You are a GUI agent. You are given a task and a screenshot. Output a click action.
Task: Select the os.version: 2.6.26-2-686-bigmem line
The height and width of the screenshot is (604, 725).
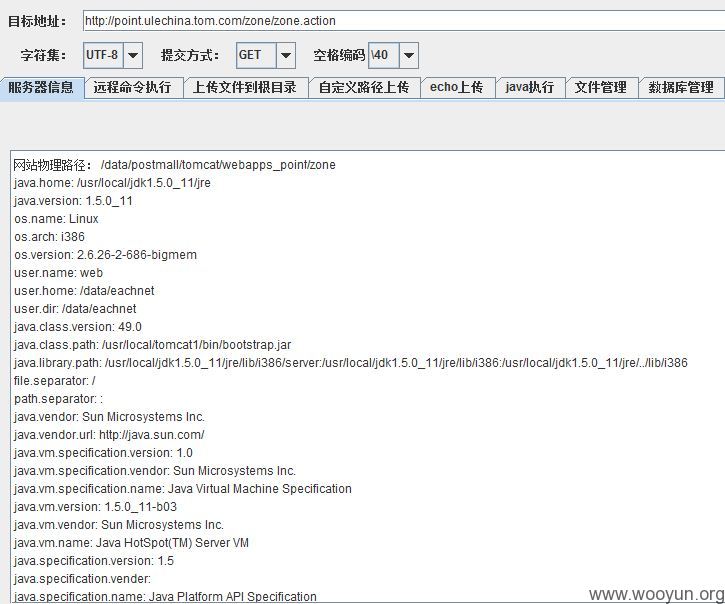click(105, 255)
